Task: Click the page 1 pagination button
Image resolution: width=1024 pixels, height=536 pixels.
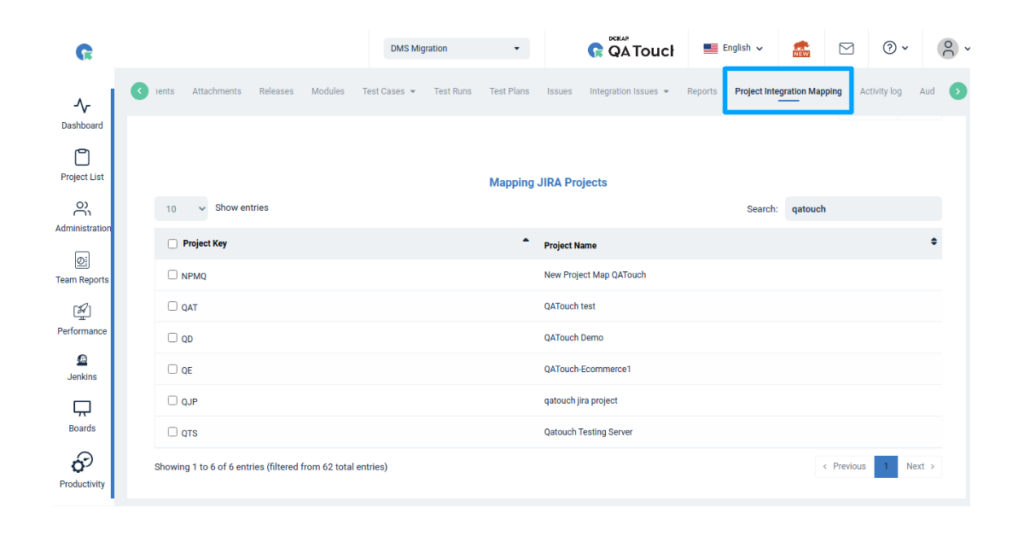Action: pos(885,466)
